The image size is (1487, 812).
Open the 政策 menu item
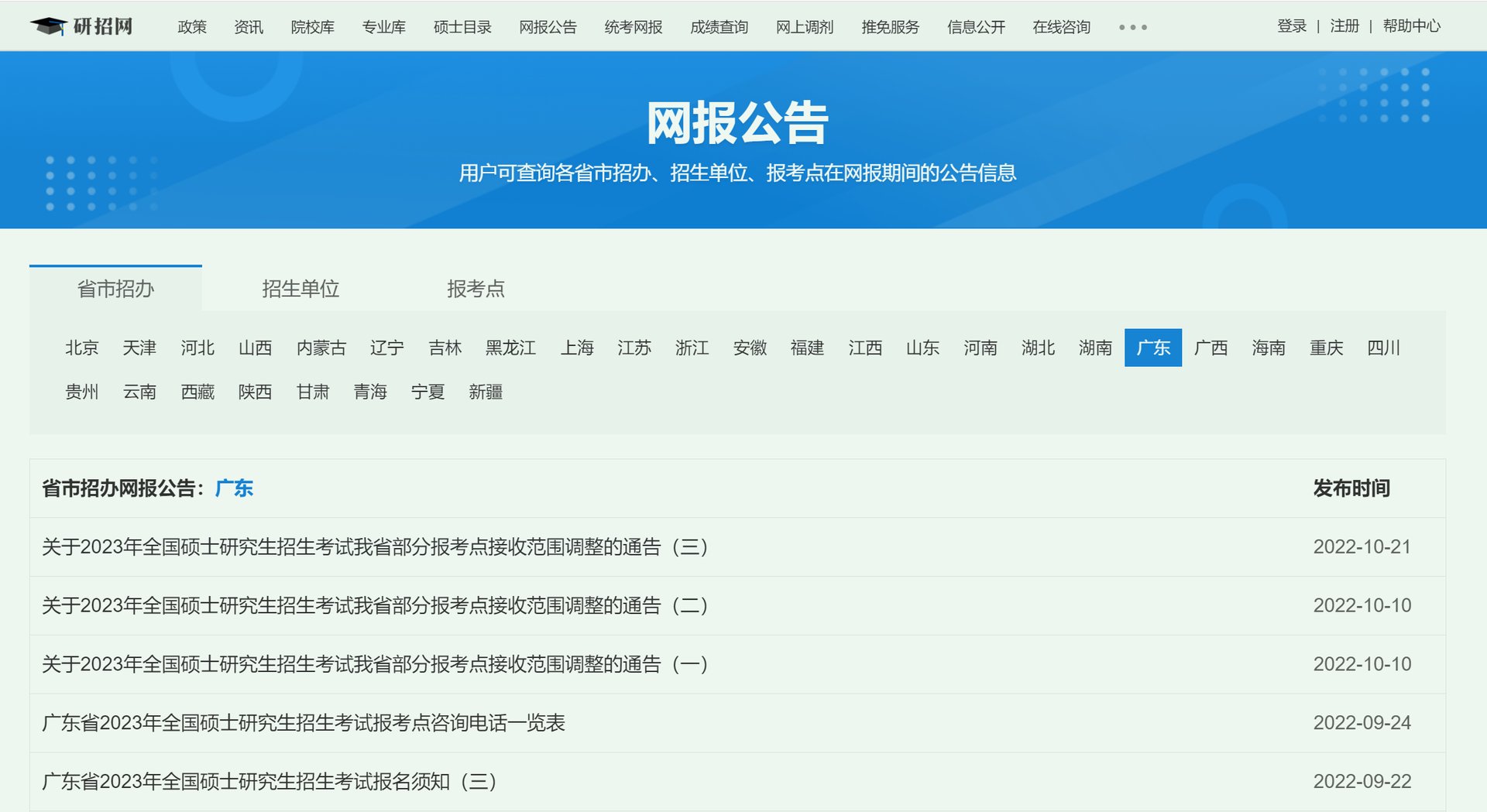pyautogui.click(x=192, y=27)
